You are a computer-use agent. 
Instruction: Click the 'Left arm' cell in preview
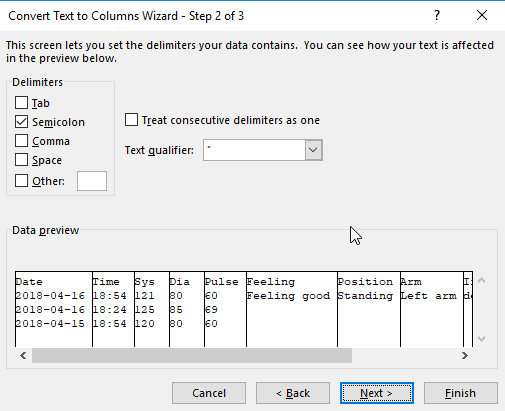429,296
